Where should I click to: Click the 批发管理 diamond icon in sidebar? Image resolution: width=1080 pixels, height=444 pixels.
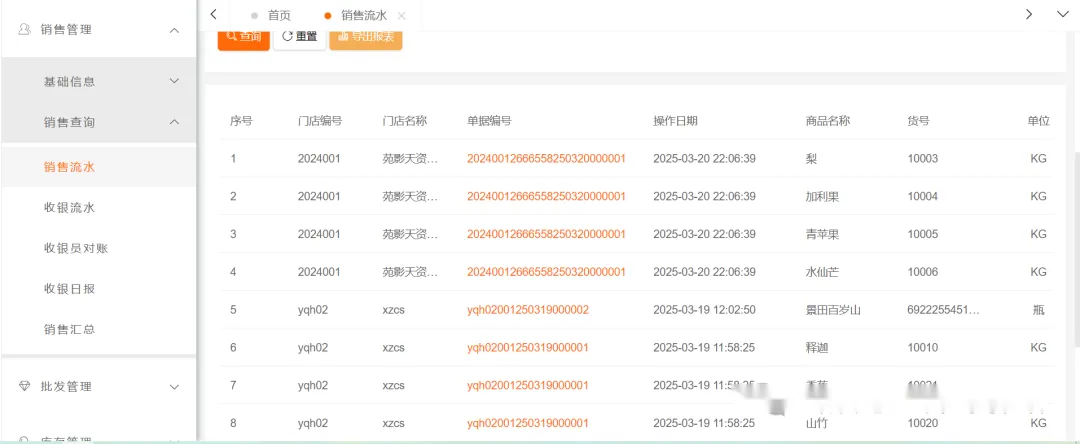[x=25, y=387]
